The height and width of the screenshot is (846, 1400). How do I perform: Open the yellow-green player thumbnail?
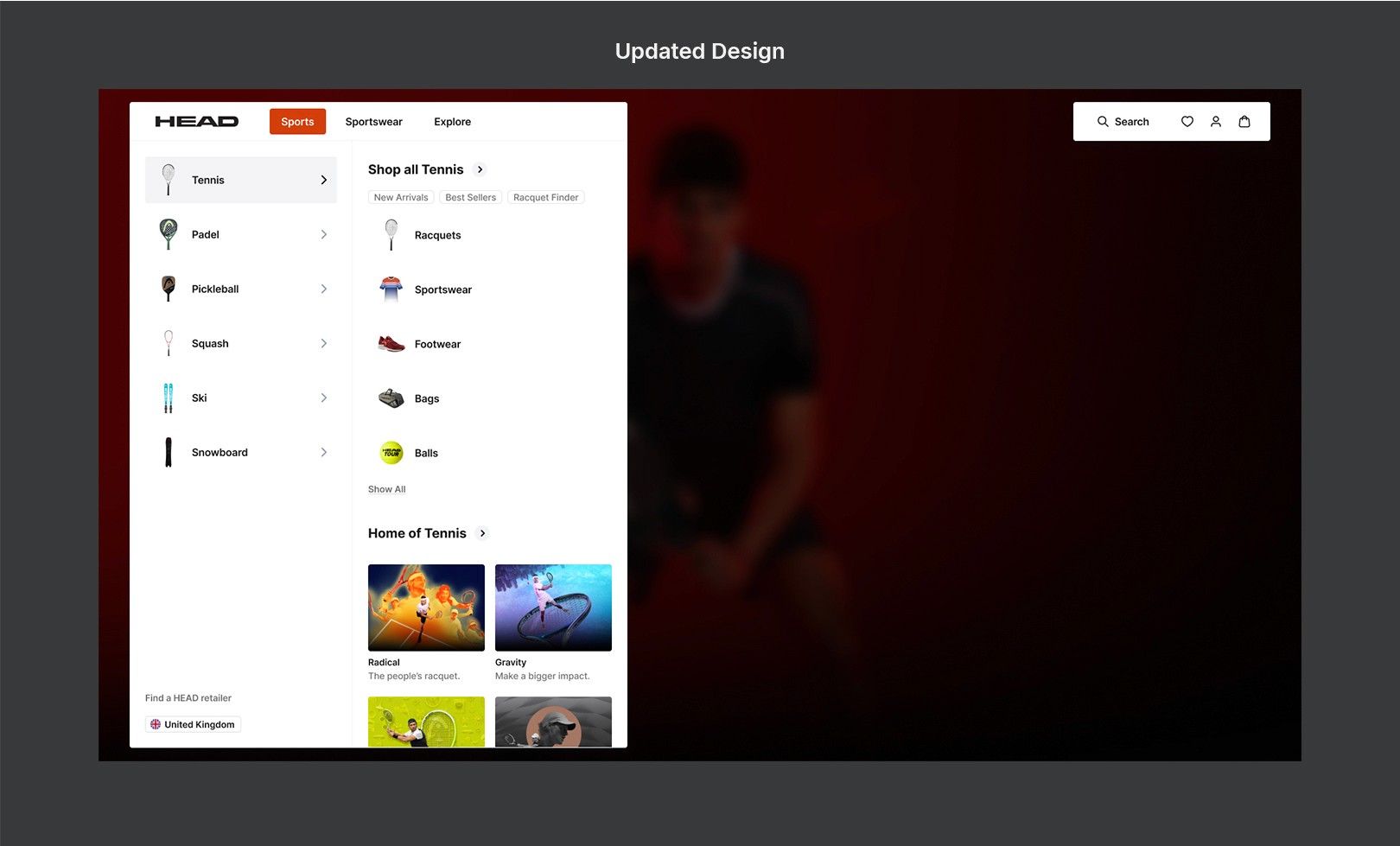426,722
